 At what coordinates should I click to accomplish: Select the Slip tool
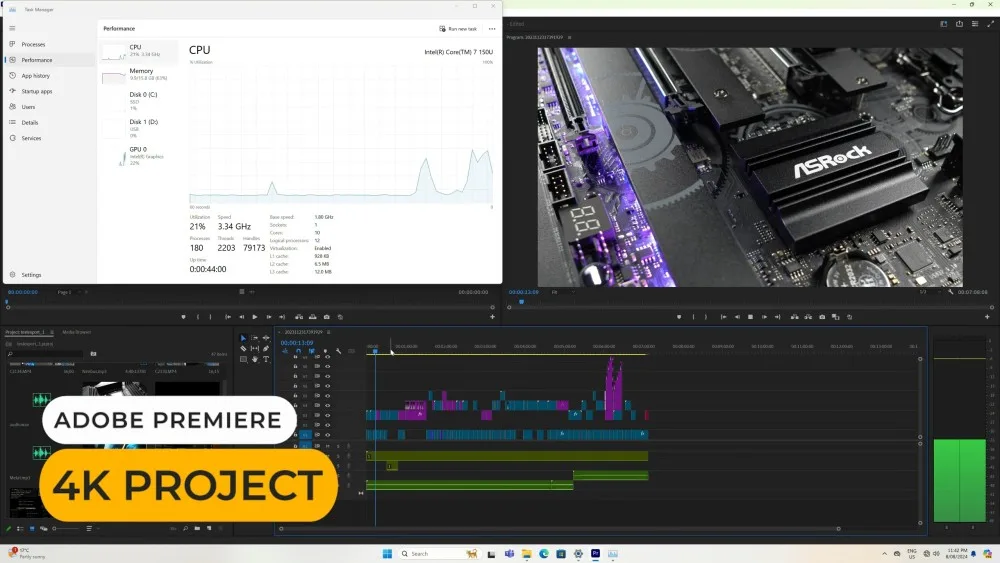click(x=254, y=348)
